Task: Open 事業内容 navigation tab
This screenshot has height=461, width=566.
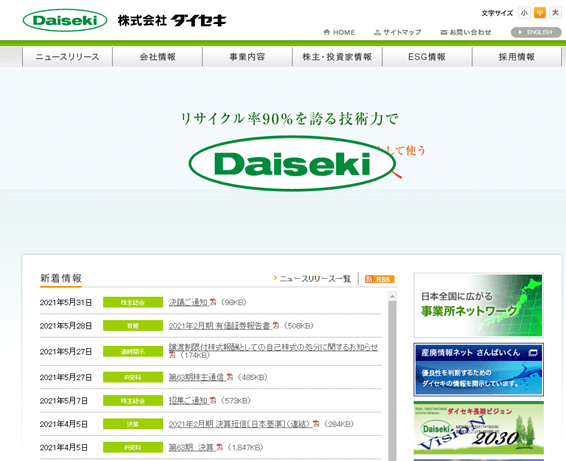Action: click(x=247, y=57)
